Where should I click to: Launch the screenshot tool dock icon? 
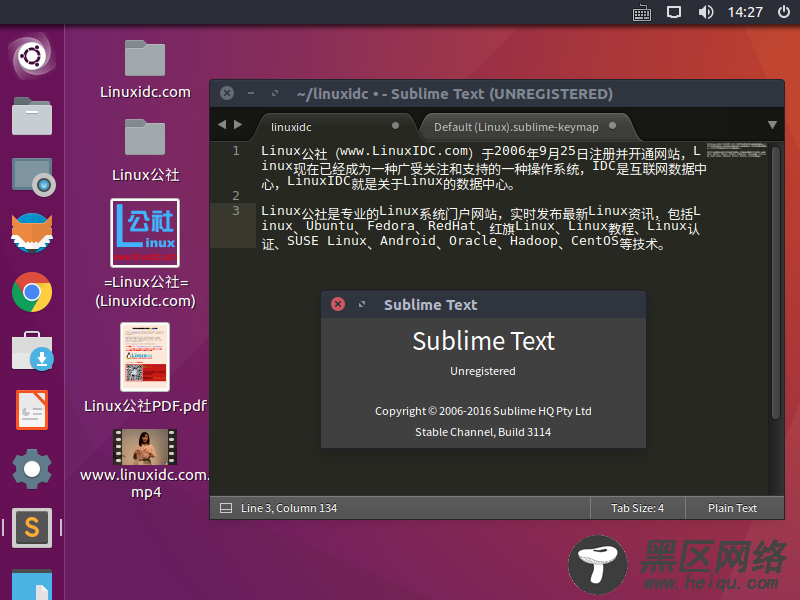pos(33,177)
